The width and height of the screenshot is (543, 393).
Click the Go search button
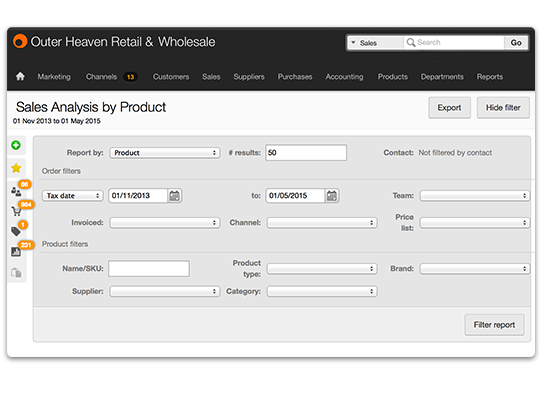[516, 43]
